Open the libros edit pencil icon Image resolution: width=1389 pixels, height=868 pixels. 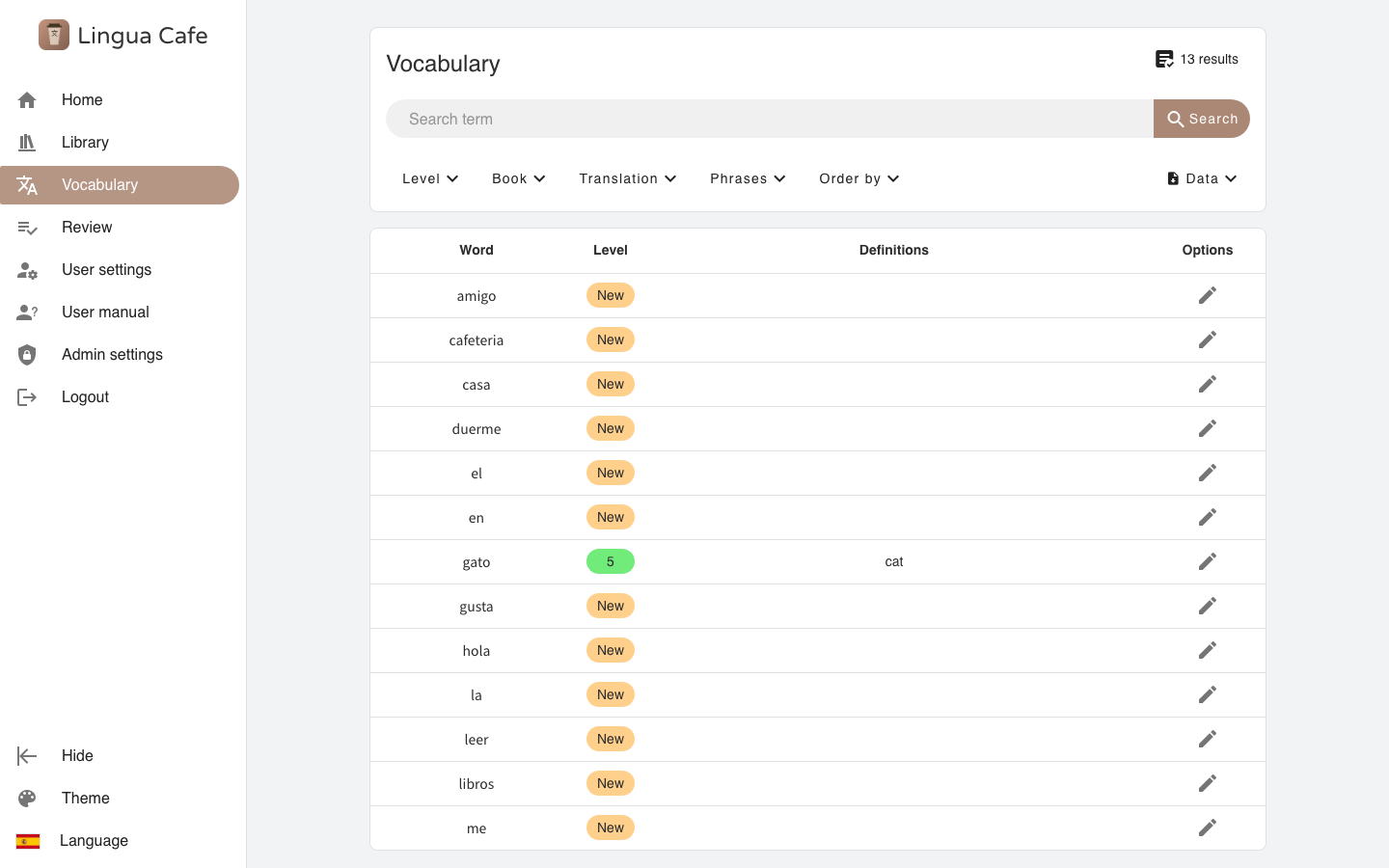click(1208, 783)
